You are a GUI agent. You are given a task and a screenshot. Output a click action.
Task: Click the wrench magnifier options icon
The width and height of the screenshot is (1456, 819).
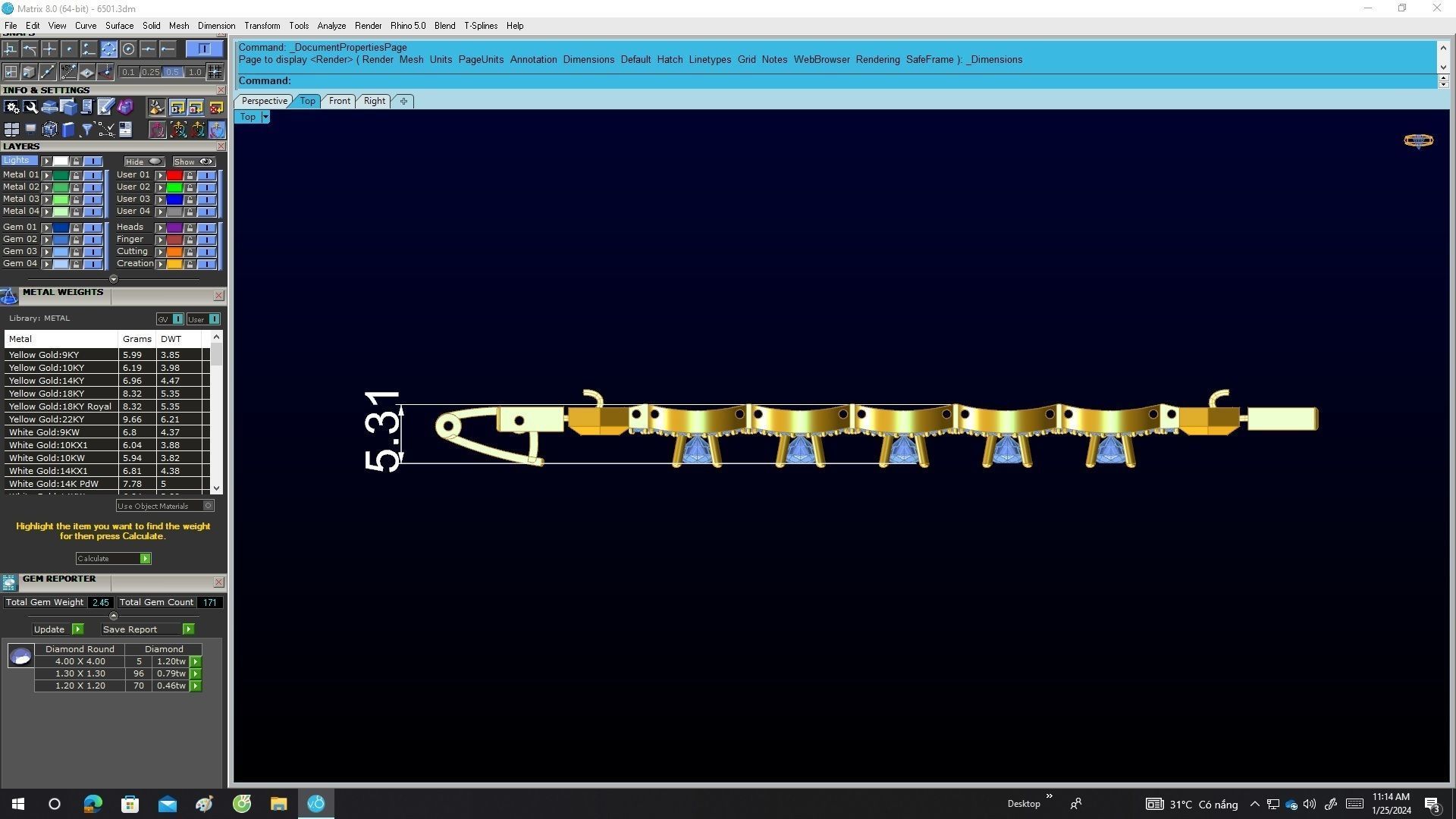pos(30,108)
